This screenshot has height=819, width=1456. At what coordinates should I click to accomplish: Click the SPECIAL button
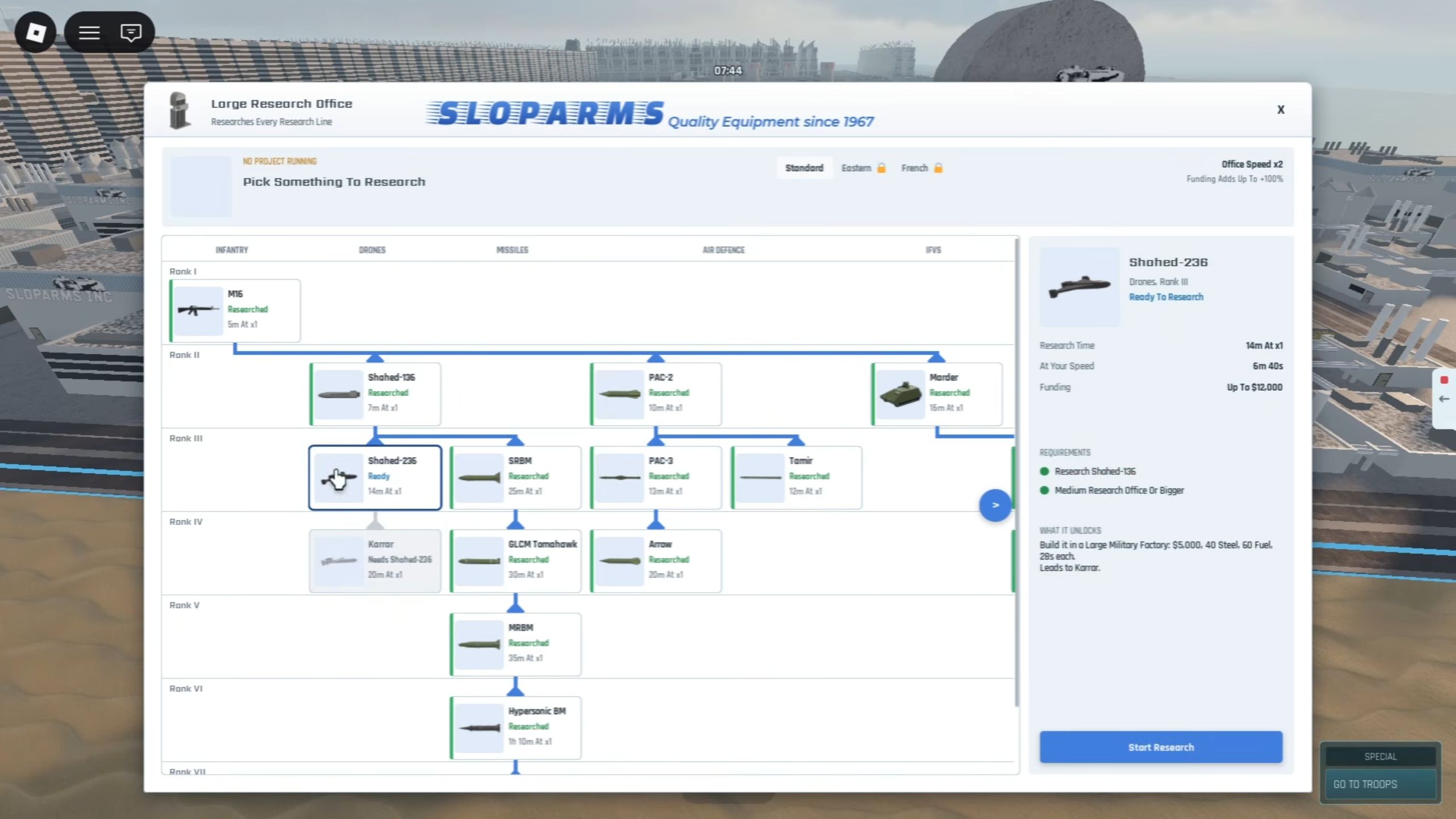tap(1380, 756)
